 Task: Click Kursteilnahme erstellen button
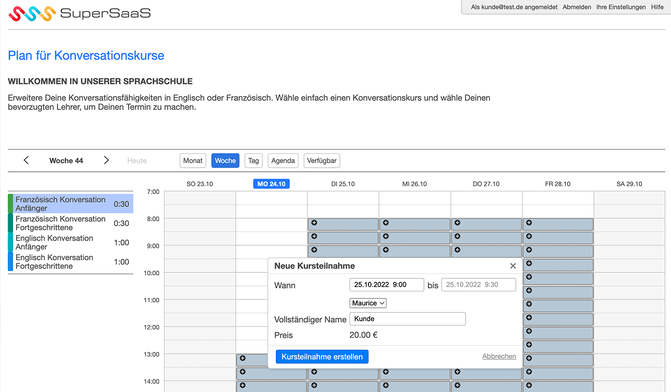(x=322, y=356)
